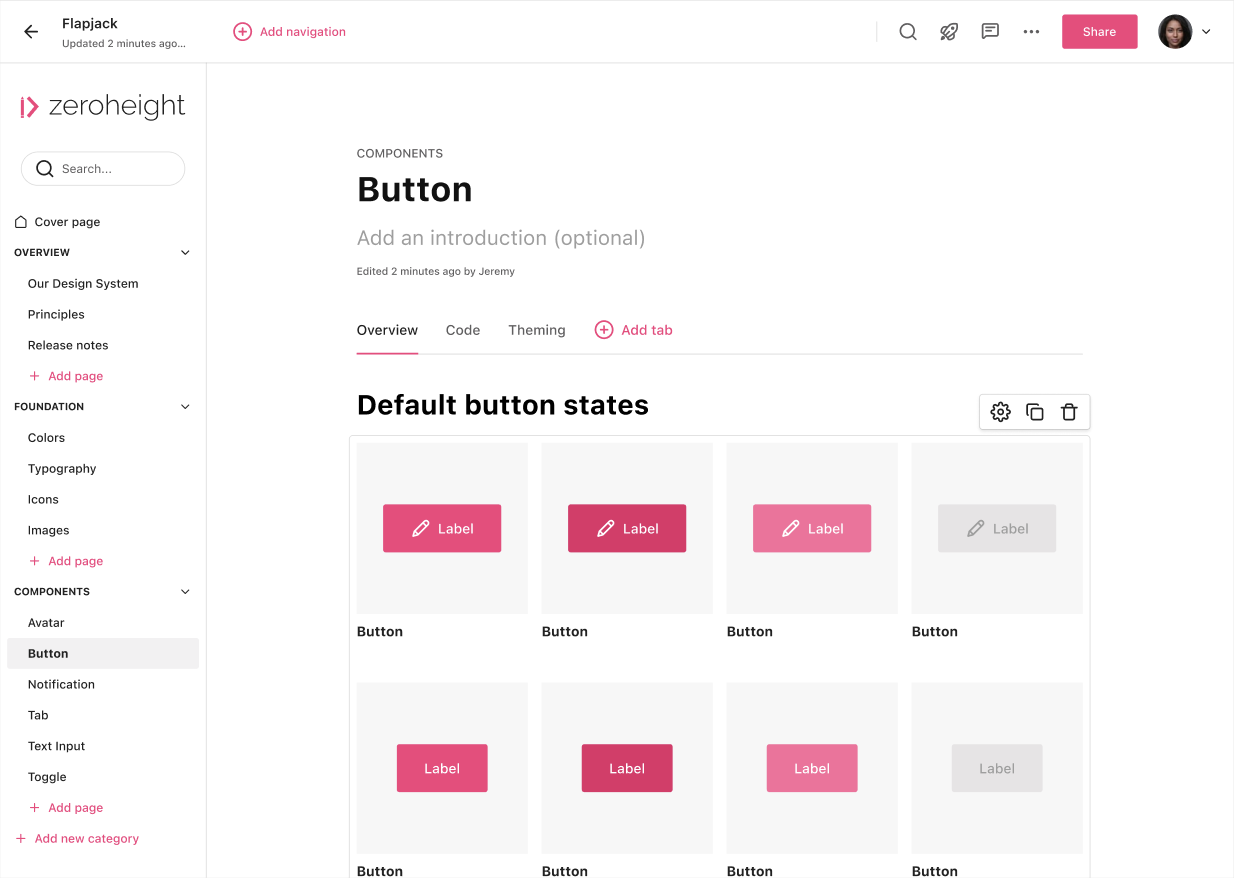The image size is (1234, 878).
Task: Open the Tab component page
Action: click(x=38, y=716)
